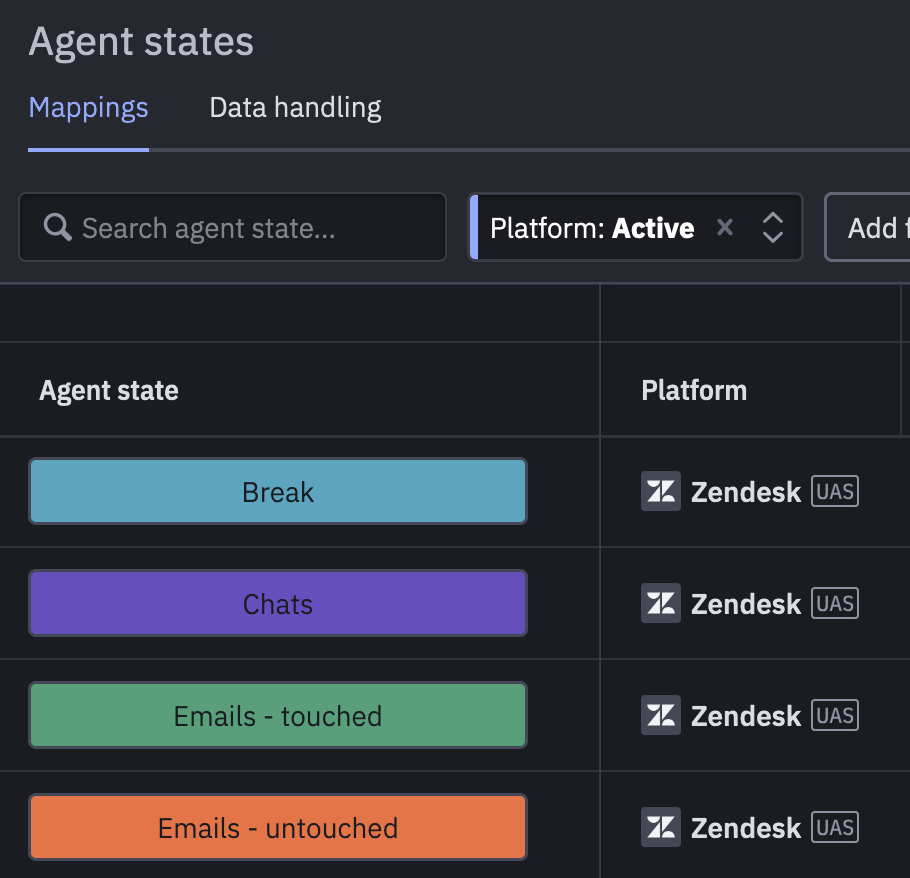Select the Mappings tab
Screen dimensions: 910x878
coord(88,108)
